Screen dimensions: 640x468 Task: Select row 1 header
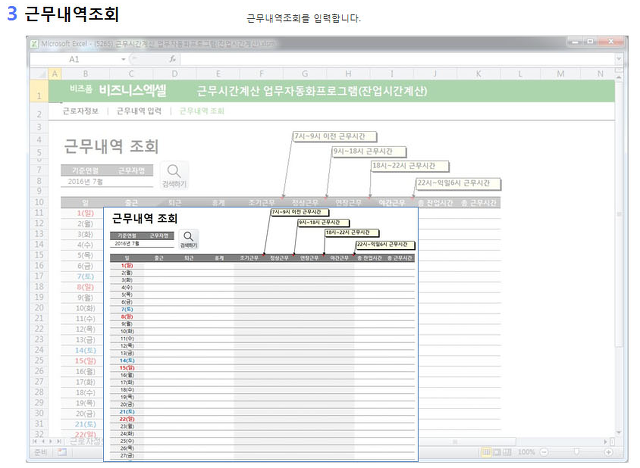pos(39,91)
